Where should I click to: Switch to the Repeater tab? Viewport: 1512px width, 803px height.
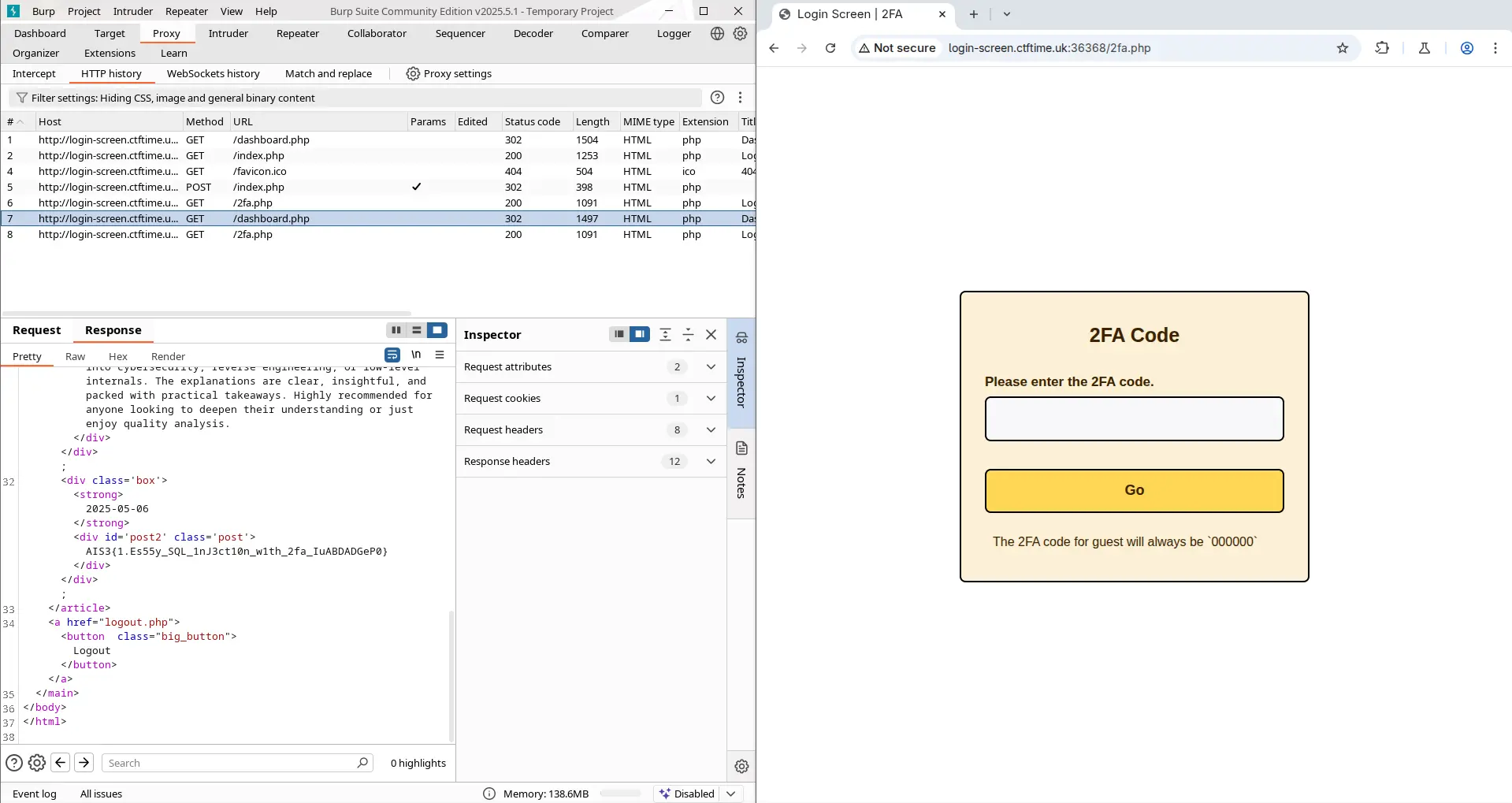297,33
